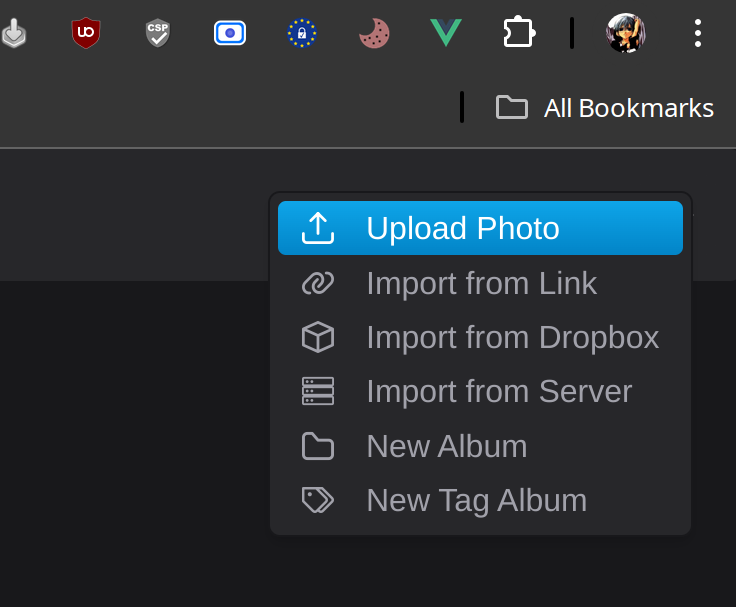Expand the All Bookmarks folder
This screenshot has height=607, width=736.
[x=605, y=108]
